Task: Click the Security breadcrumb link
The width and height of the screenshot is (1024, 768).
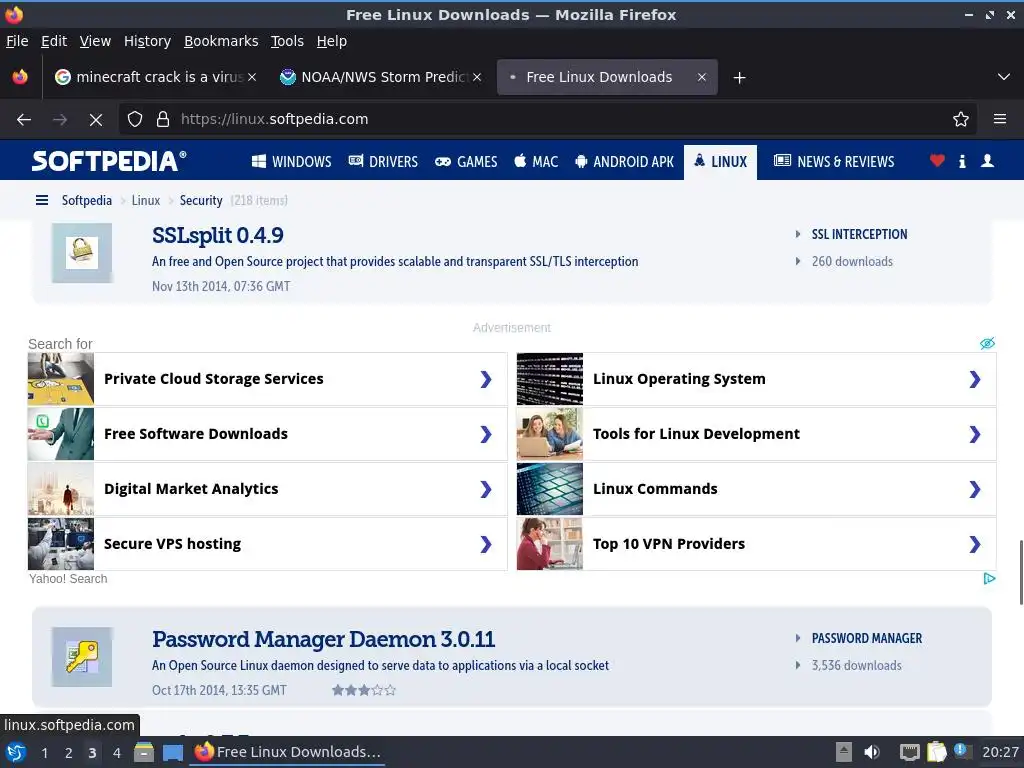Action: coord(200,200)
